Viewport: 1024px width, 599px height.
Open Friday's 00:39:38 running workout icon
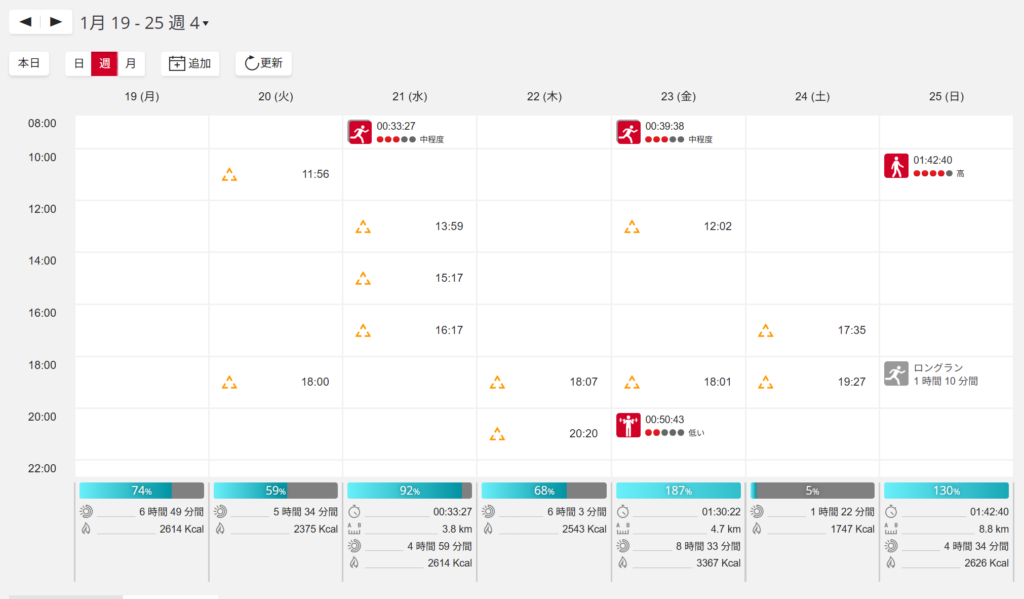click(x=628, y=132)
